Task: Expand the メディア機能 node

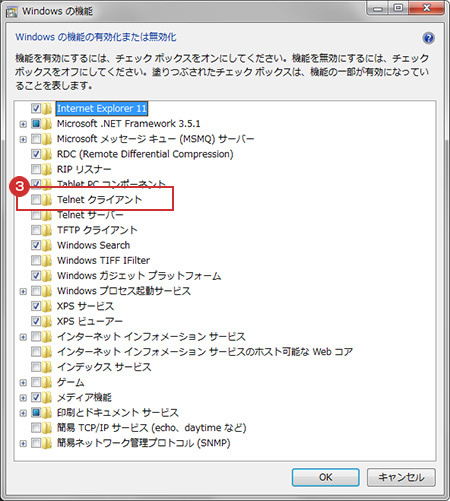Action: point(23,398)
